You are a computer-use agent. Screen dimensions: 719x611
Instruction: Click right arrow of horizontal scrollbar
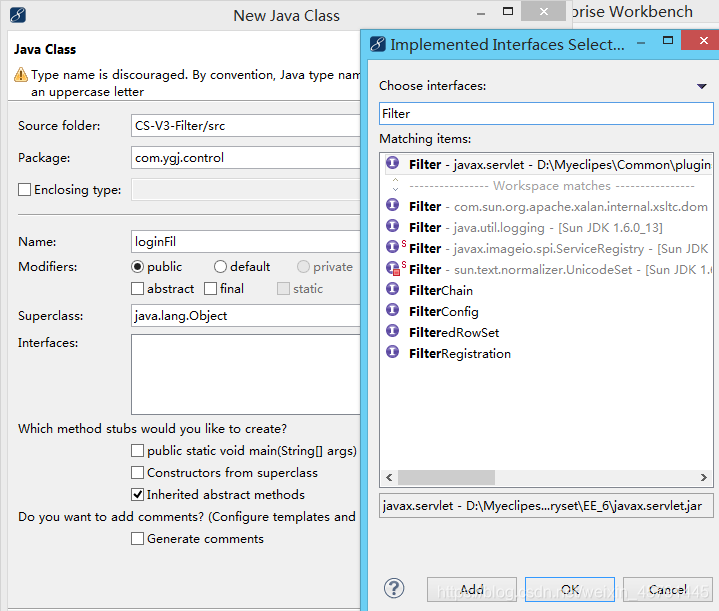click(704, 478)
